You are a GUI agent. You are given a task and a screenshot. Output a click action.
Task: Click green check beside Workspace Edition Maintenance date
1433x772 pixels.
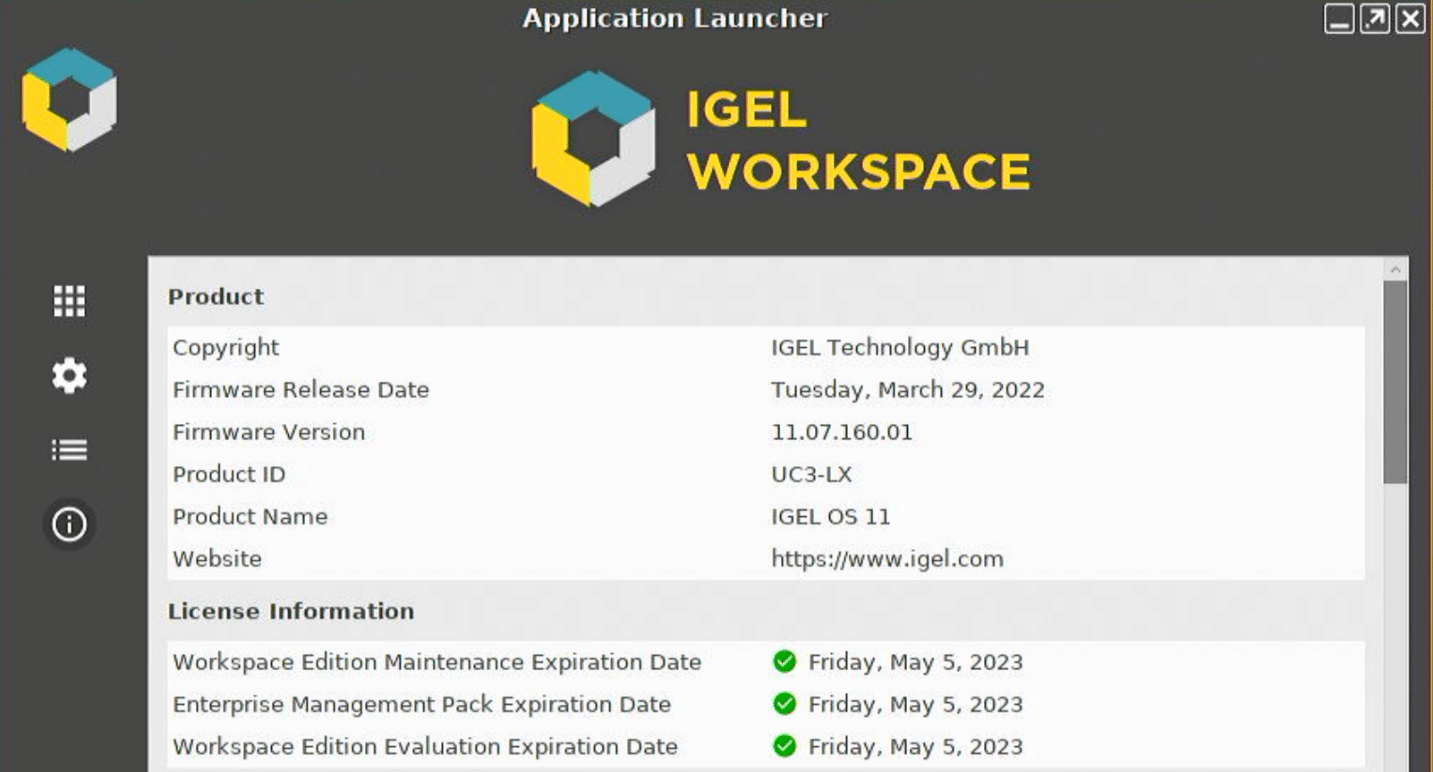click(784, 661)
